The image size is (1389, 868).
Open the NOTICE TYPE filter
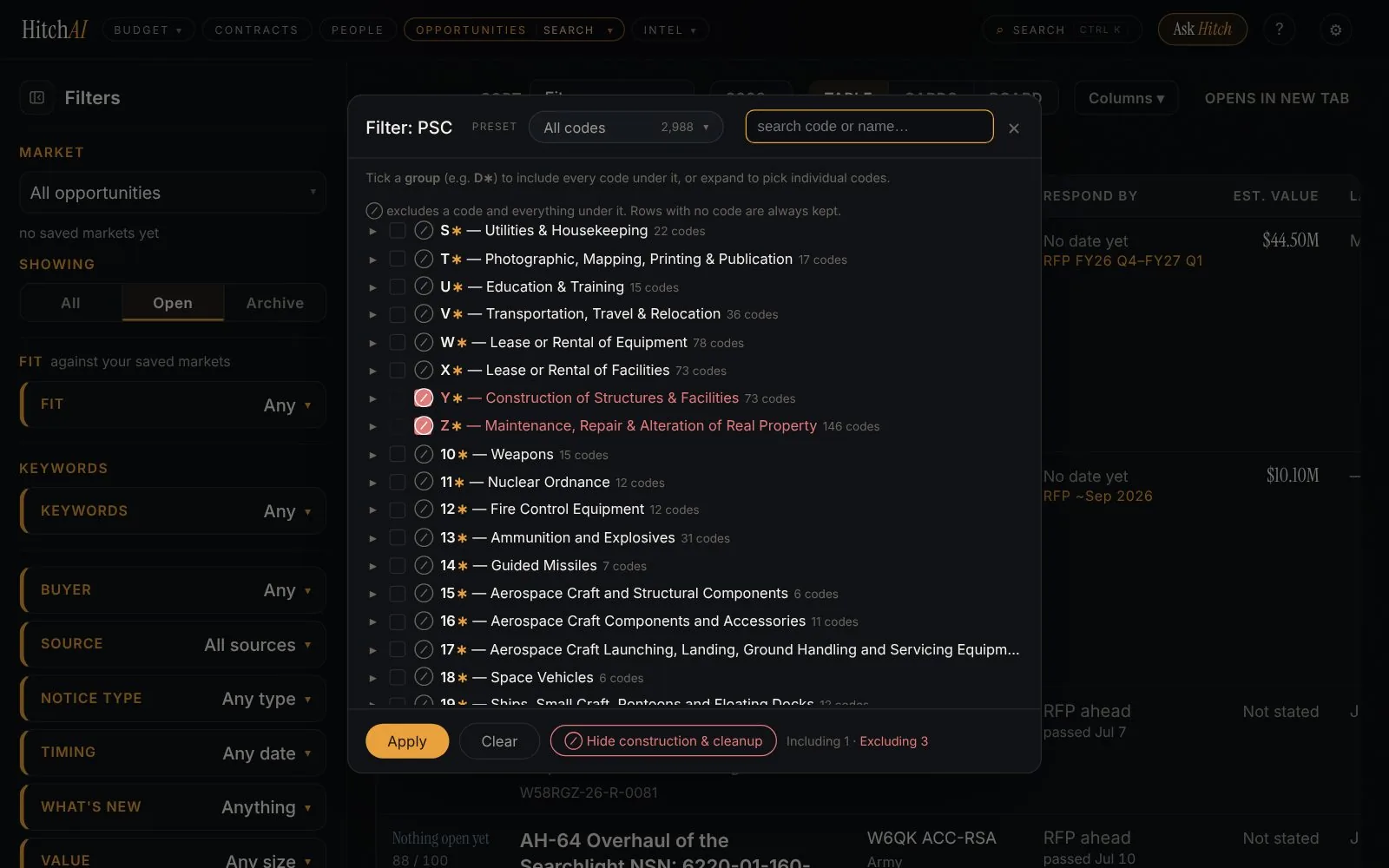tap(173, 699)
